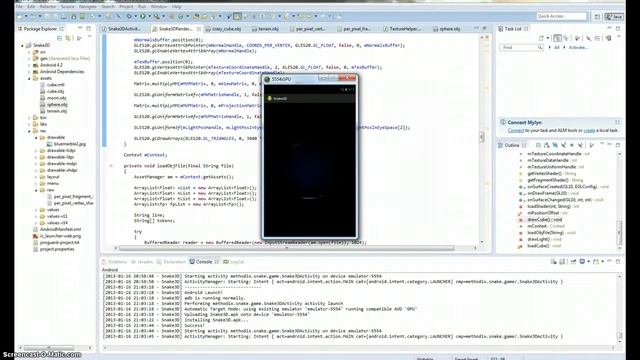Click the code editor horizontal scrollbar
This screenshot has height=360, width=640.
(x=287, y=248)
